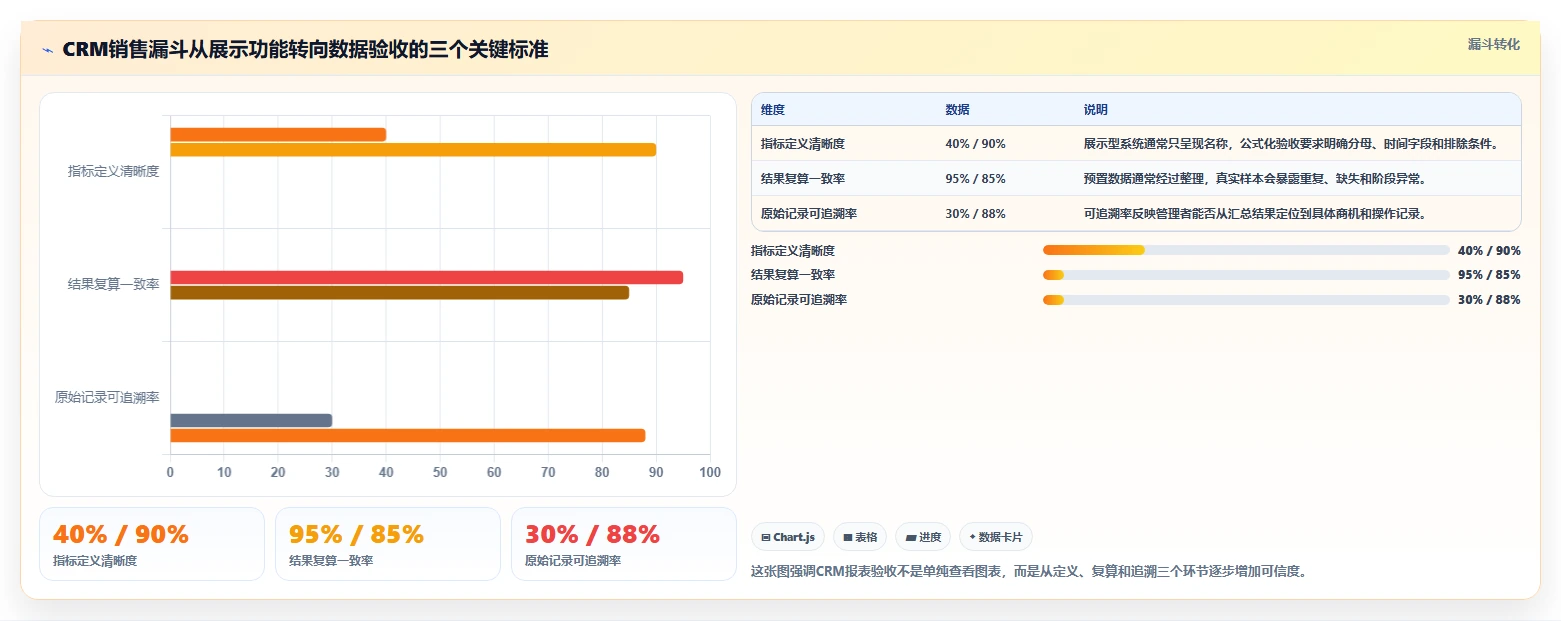Click the footer note starting 这张图强调CRM报表验收

[1029, 572]
